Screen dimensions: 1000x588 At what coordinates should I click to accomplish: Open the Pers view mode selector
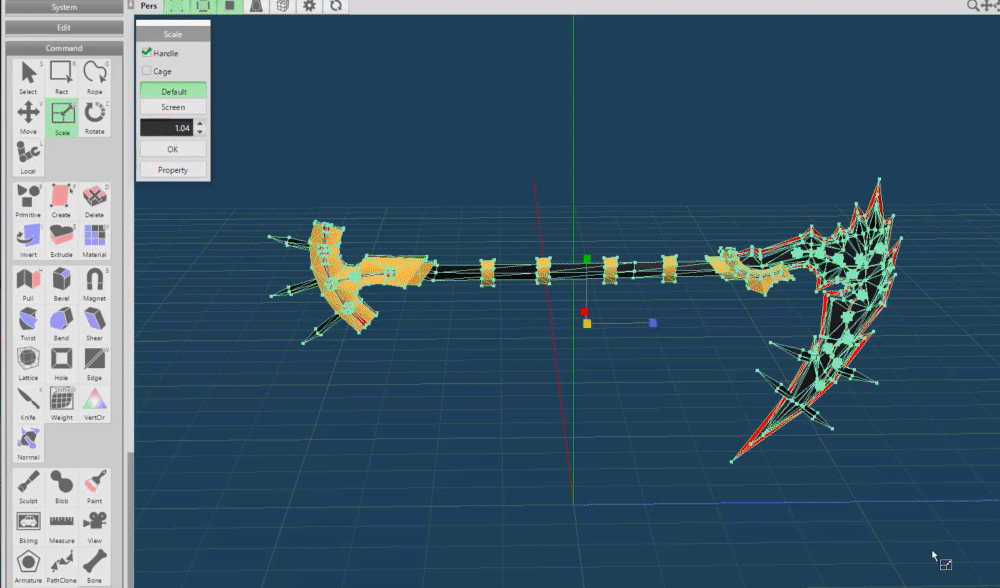pyautogui.click(x=149, y=6)
